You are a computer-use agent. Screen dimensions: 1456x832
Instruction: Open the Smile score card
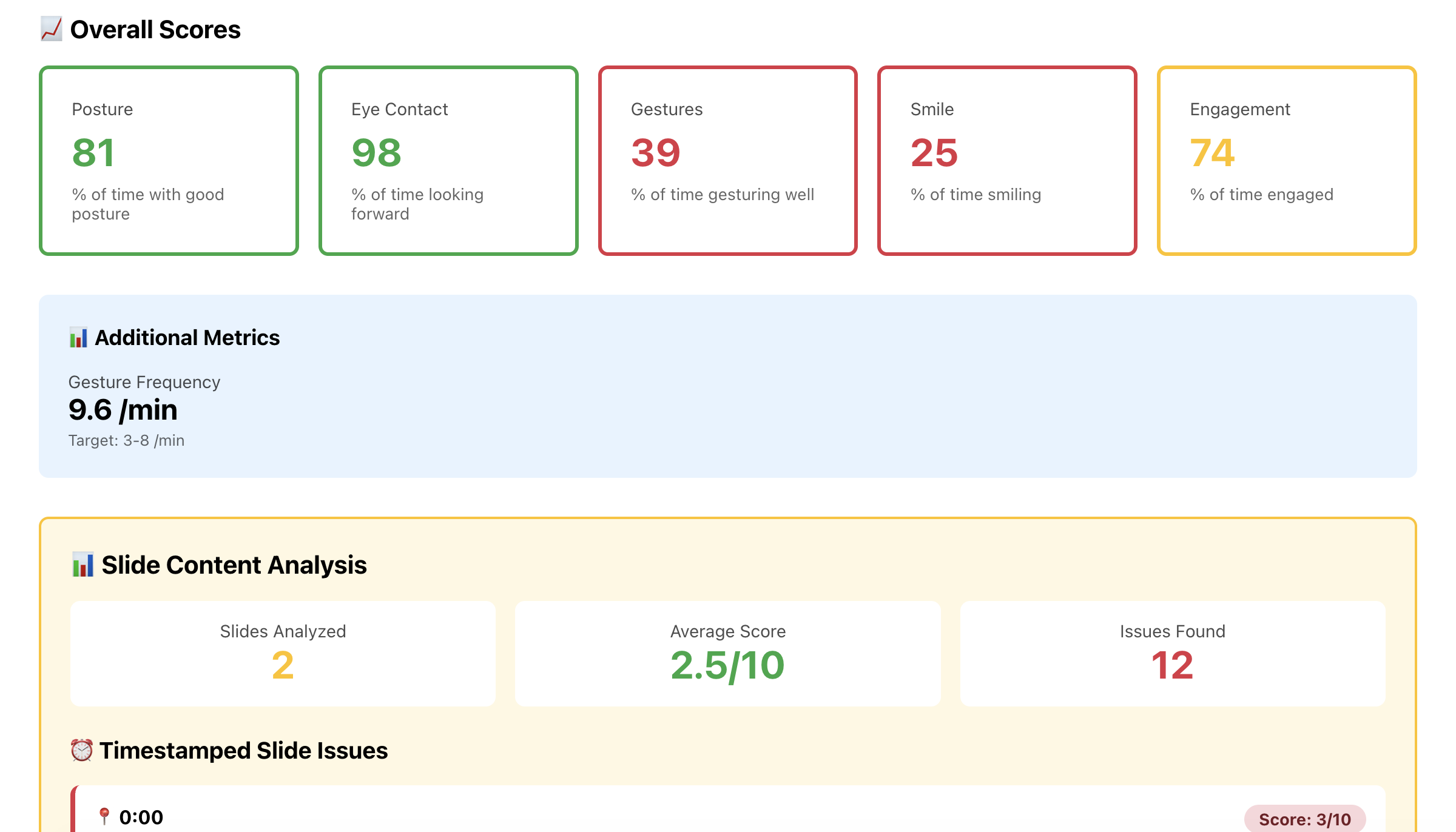pyautogui.click(x=1007, y=161)
